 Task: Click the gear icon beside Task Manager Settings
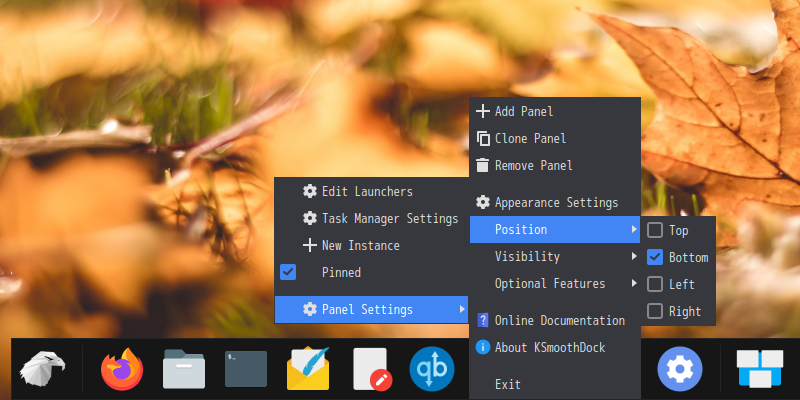[x=310, y=218]
